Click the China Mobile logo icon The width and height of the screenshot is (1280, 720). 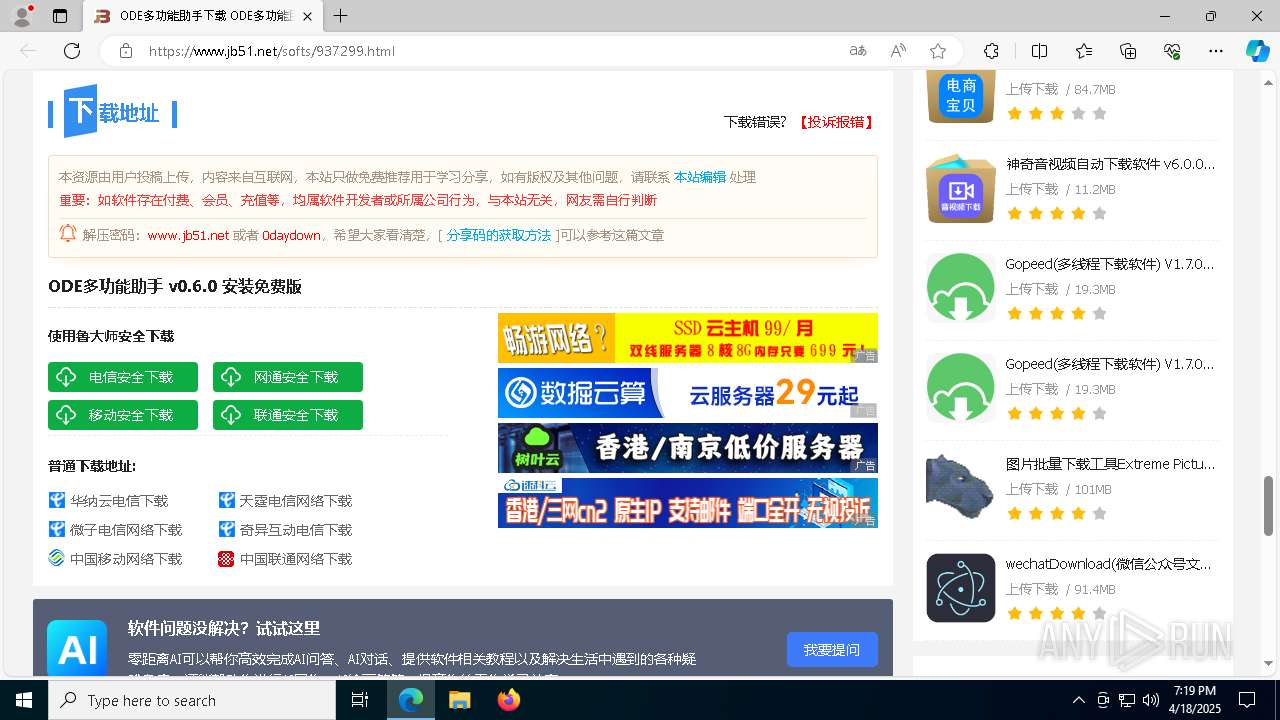[56, 558]
